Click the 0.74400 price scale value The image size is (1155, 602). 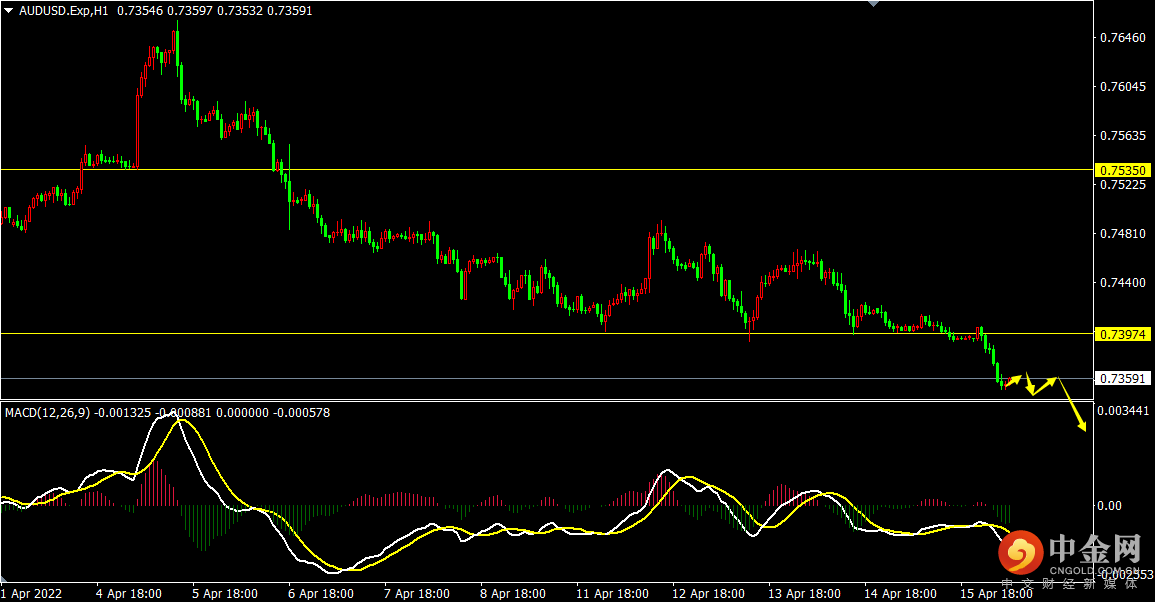click(x=1121, y=283)
